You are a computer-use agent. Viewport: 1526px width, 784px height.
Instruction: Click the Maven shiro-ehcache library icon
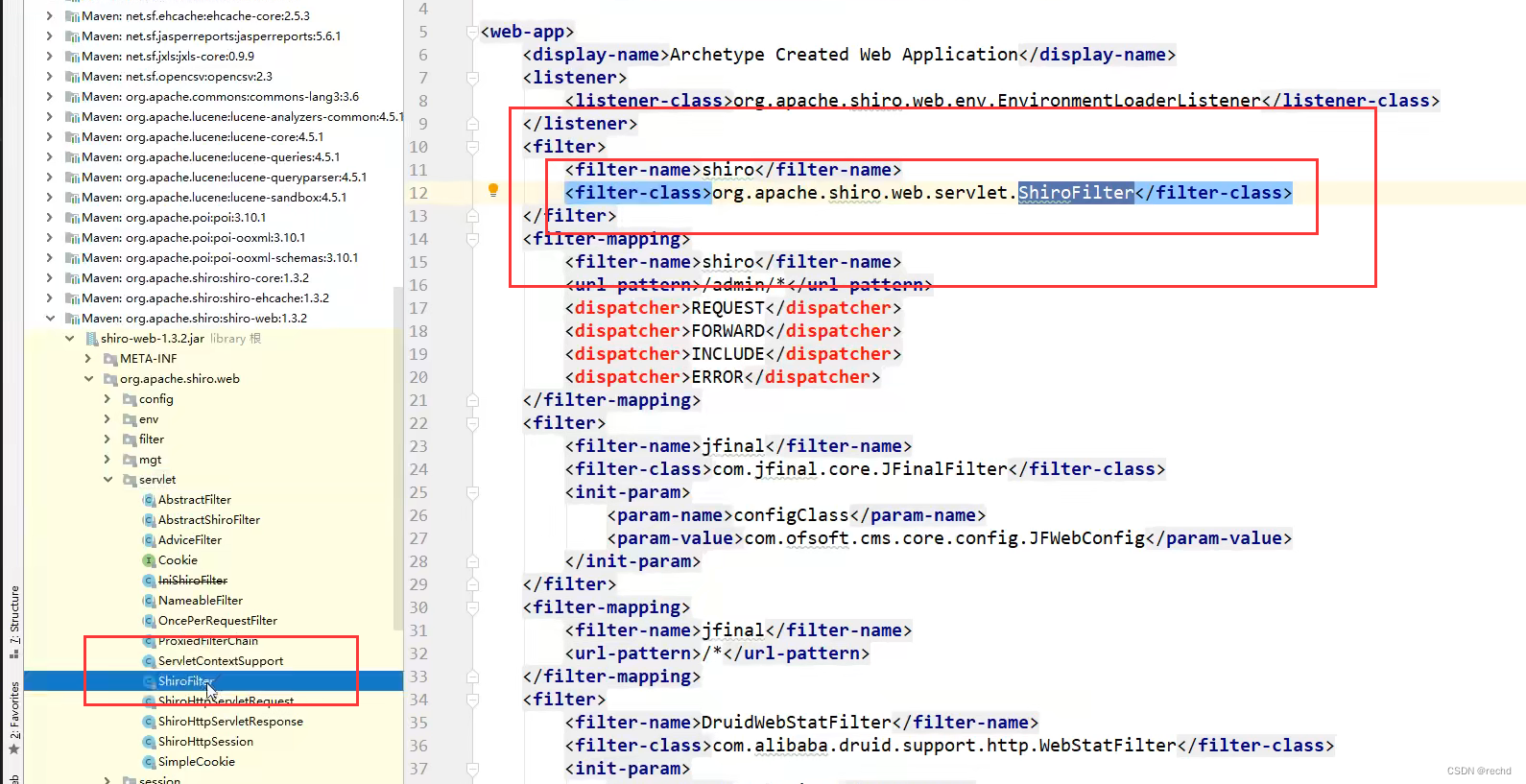(x=72, y=298)
